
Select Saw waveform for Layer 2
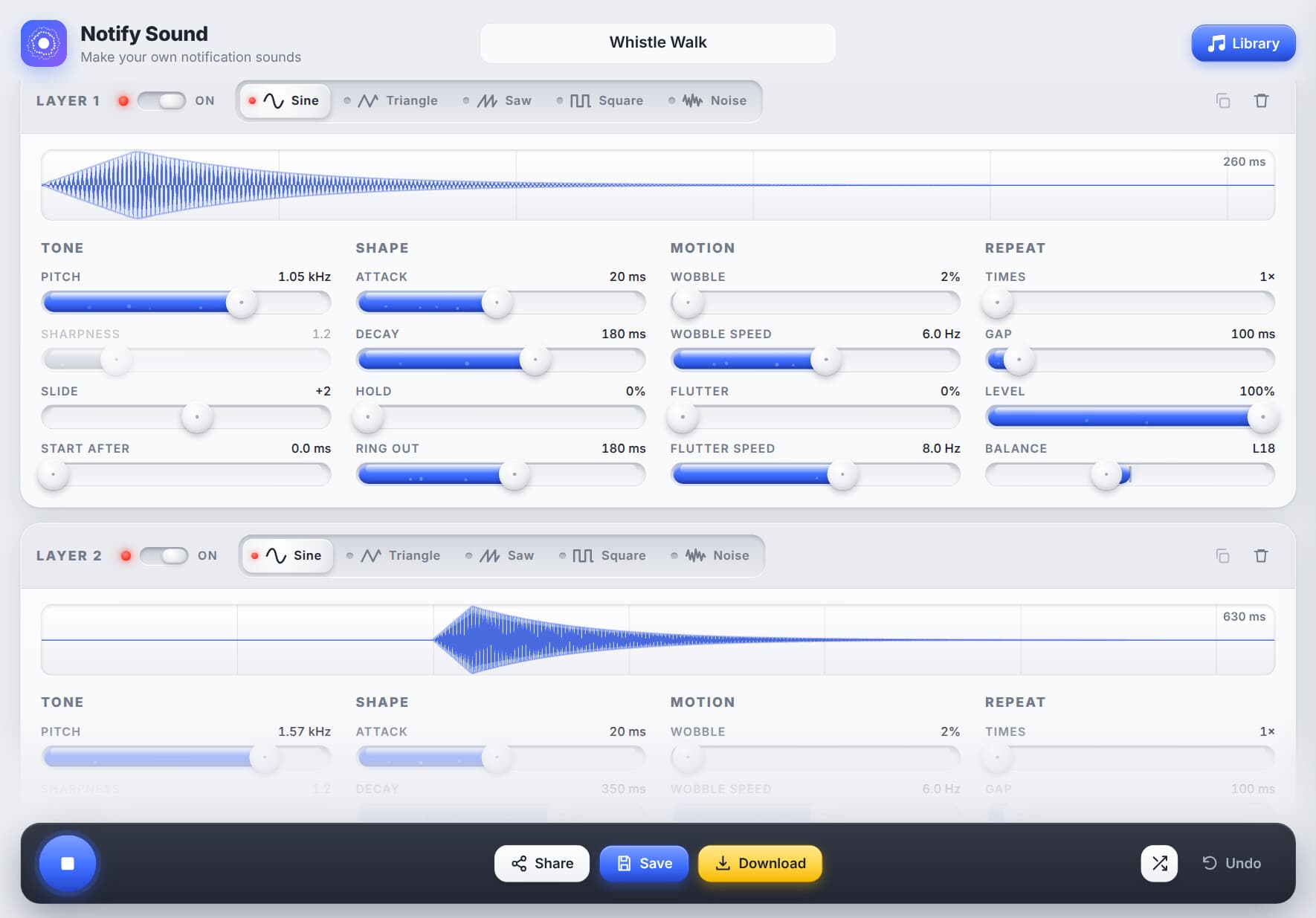[500, 555]
